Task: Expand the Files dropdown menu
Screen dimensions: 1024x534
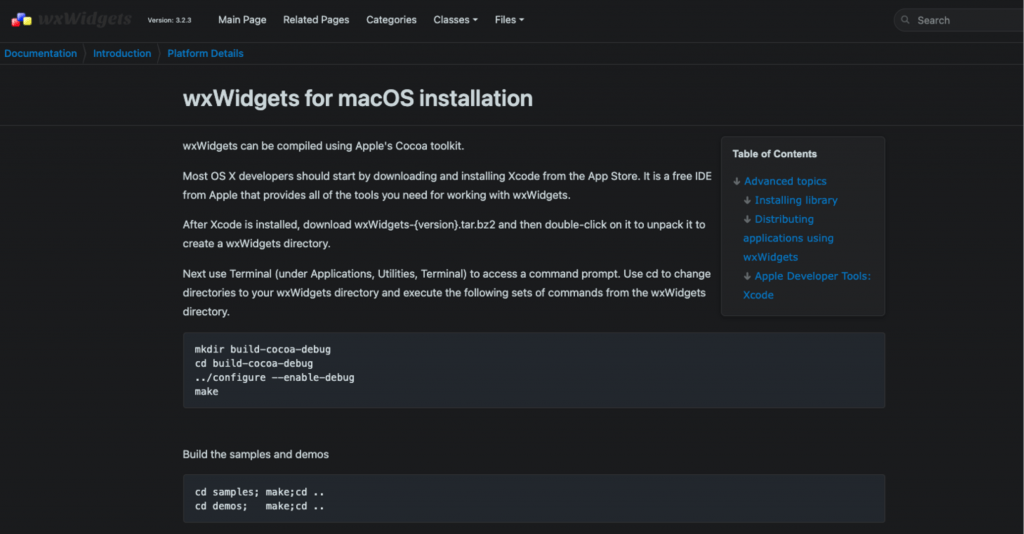Action: 509,20
